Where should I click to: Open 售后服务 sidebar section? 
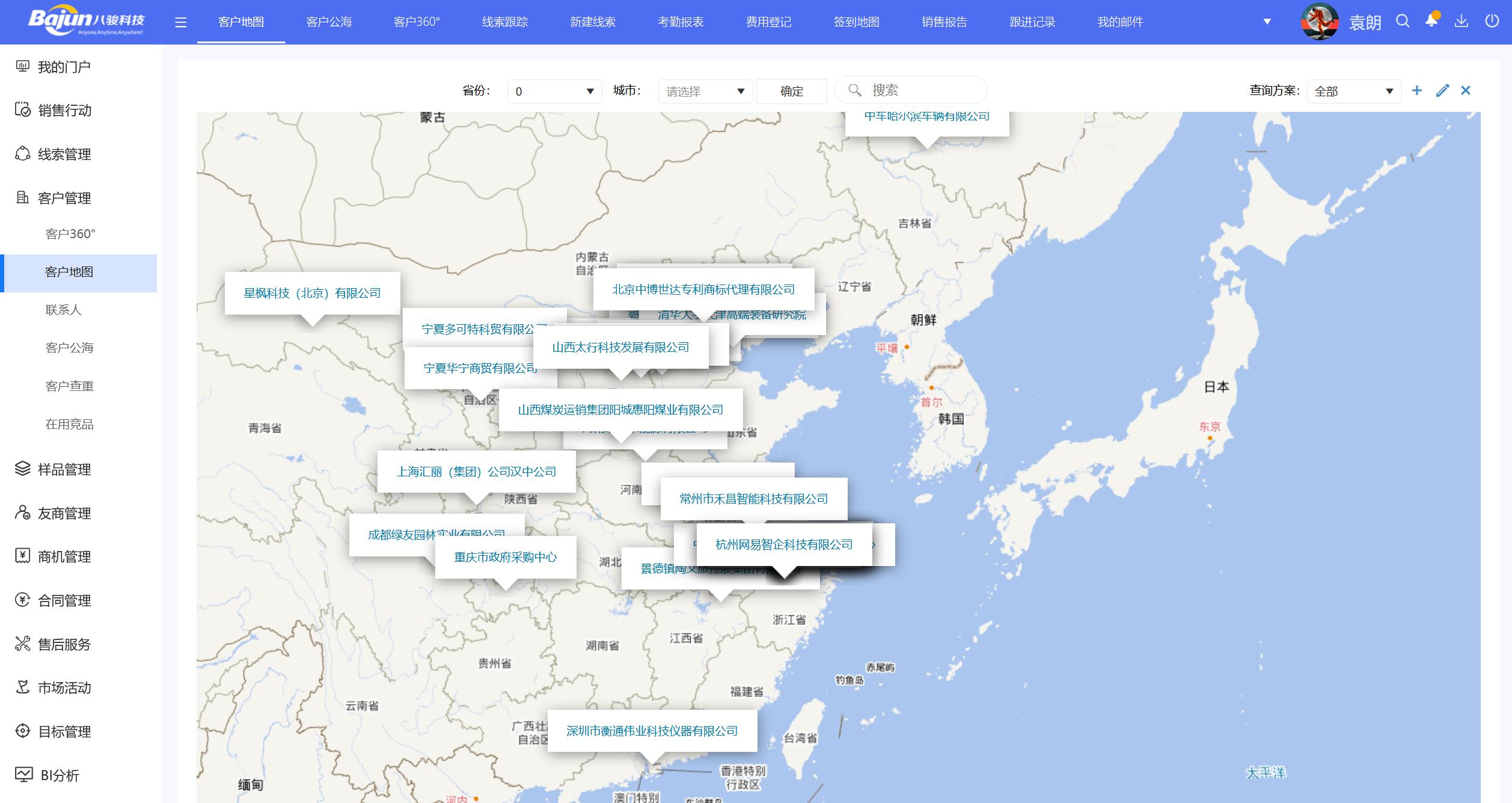pyautogui.click(x=64, y=644)
